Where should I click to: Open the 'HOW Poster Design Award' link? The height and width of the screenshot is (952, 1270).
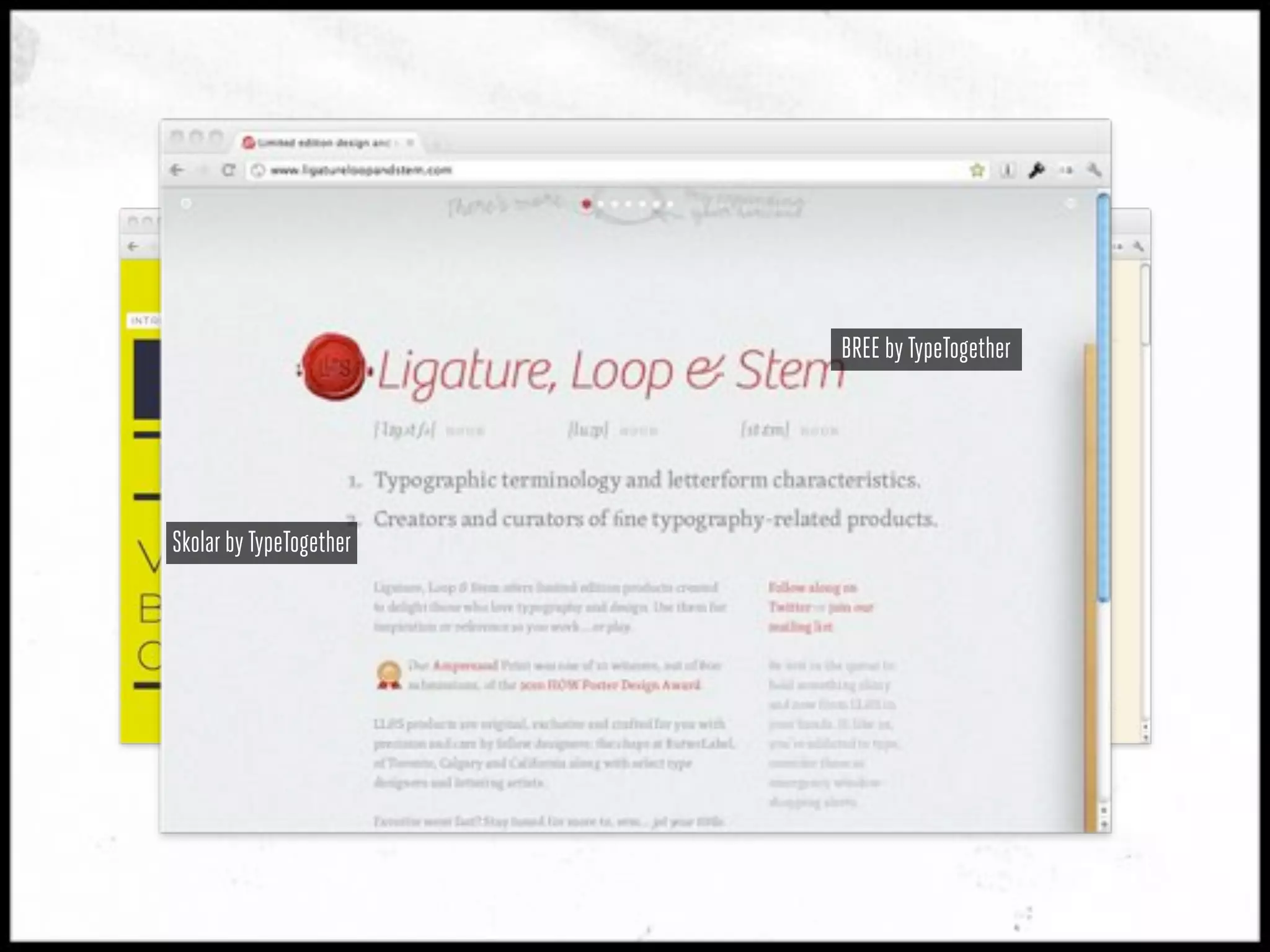[x=610, y=685]
